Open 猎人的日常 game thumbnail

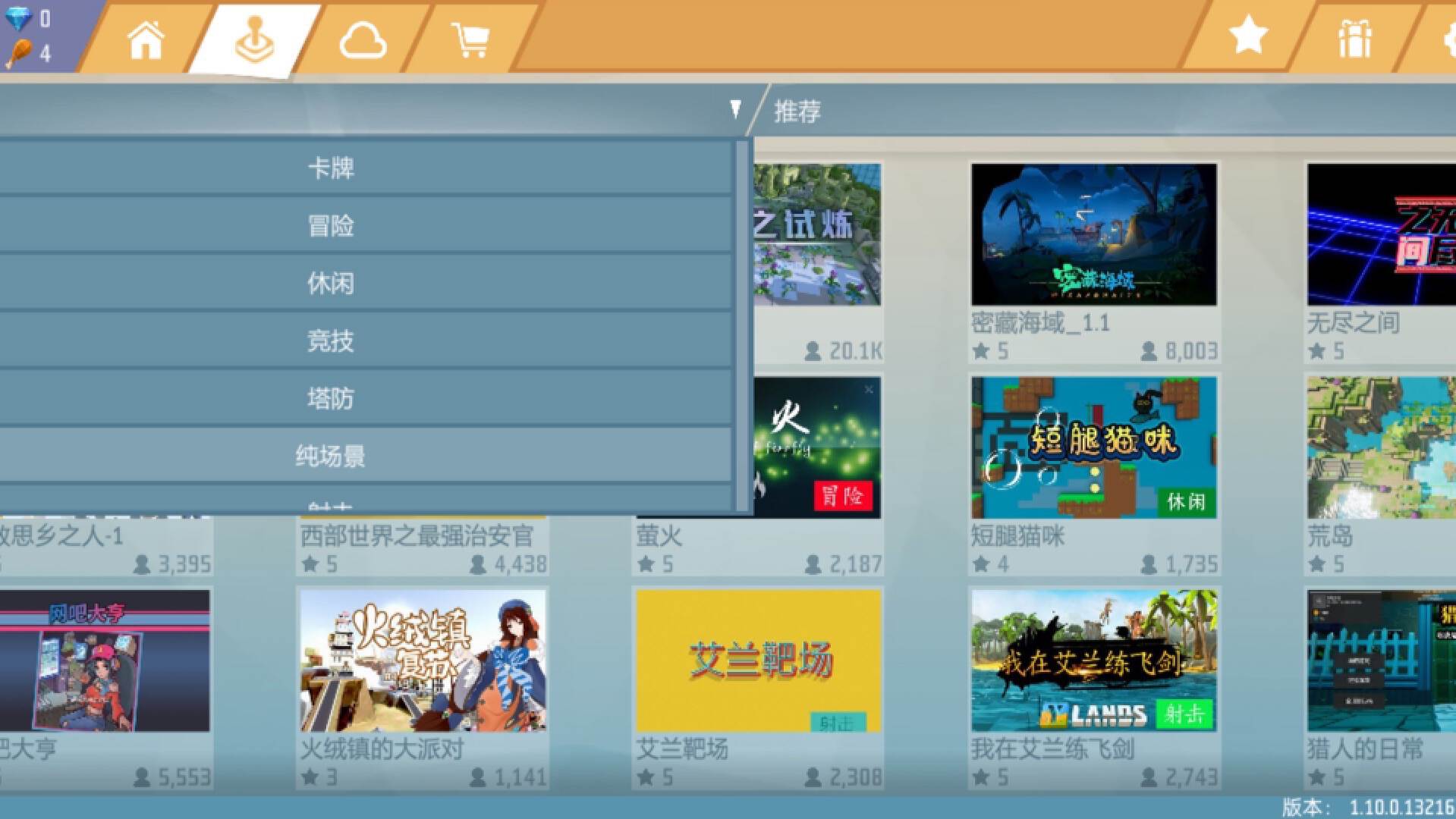pyautogui.click(x=1381, y=661)
